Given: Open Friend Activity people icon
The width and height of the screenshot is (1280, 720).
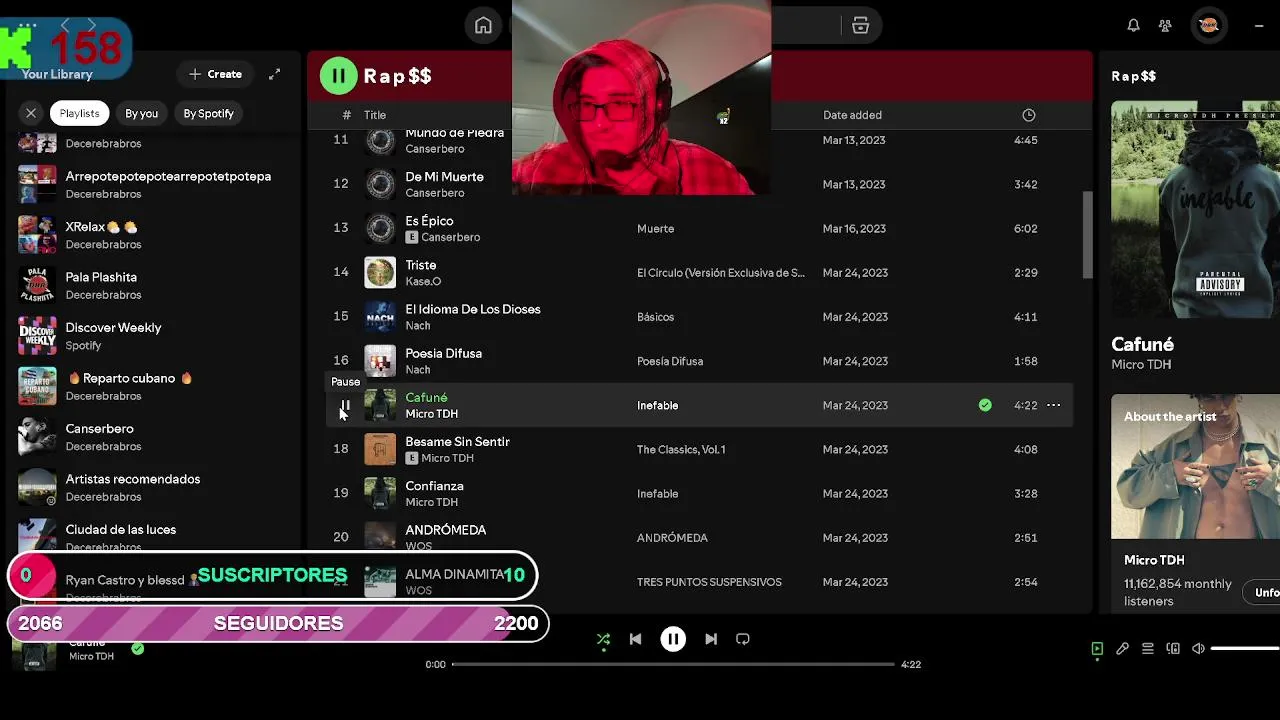Looking at the screenshot, I should click(1165, 26).
